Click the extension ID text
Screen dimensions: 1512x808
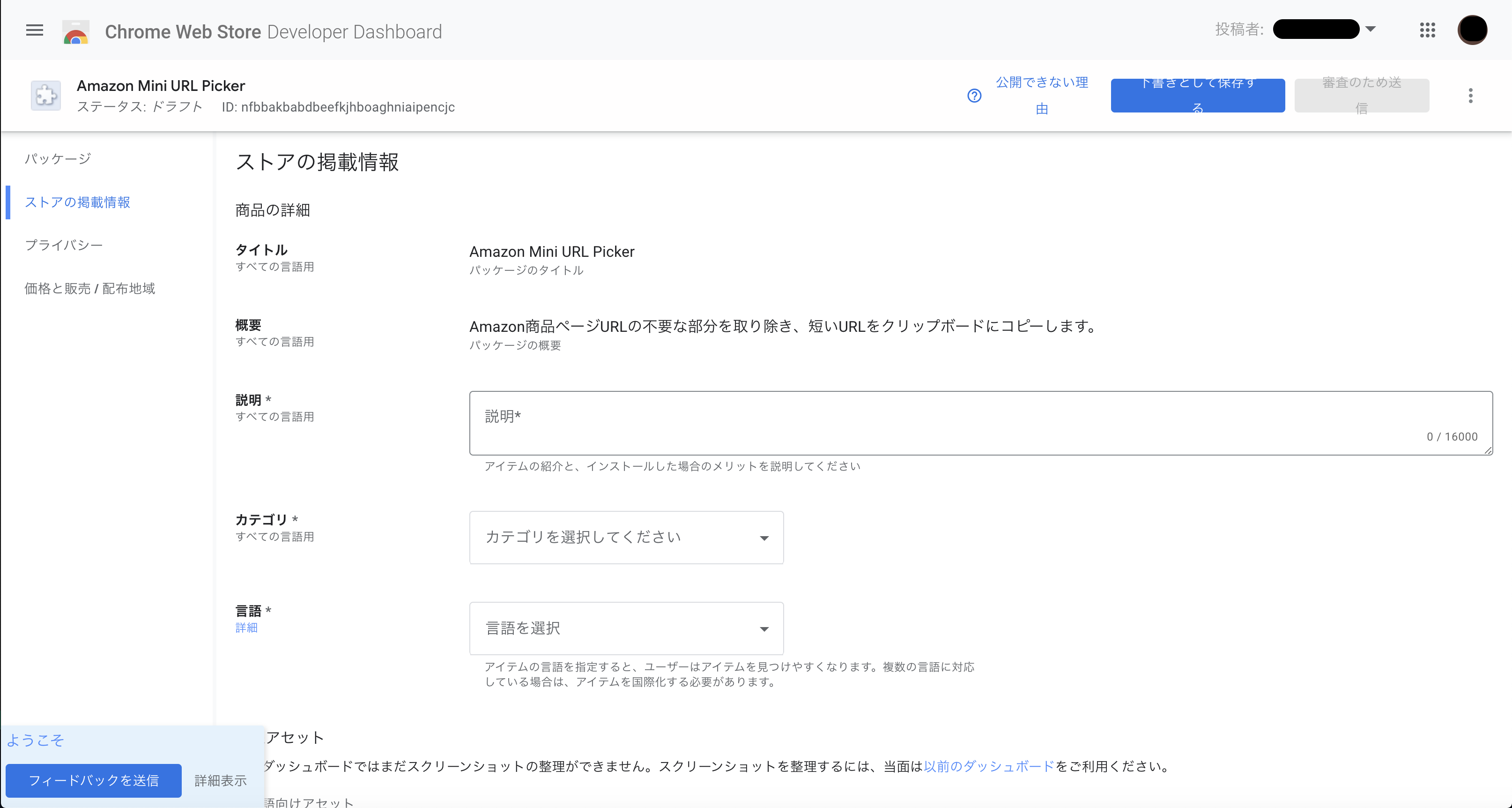pyautogui.click(x=338, y=107)
